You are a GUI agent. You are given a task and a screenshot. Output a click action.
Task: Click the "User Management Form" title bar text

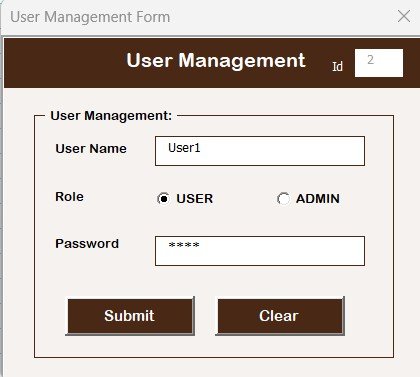[90, 17]
